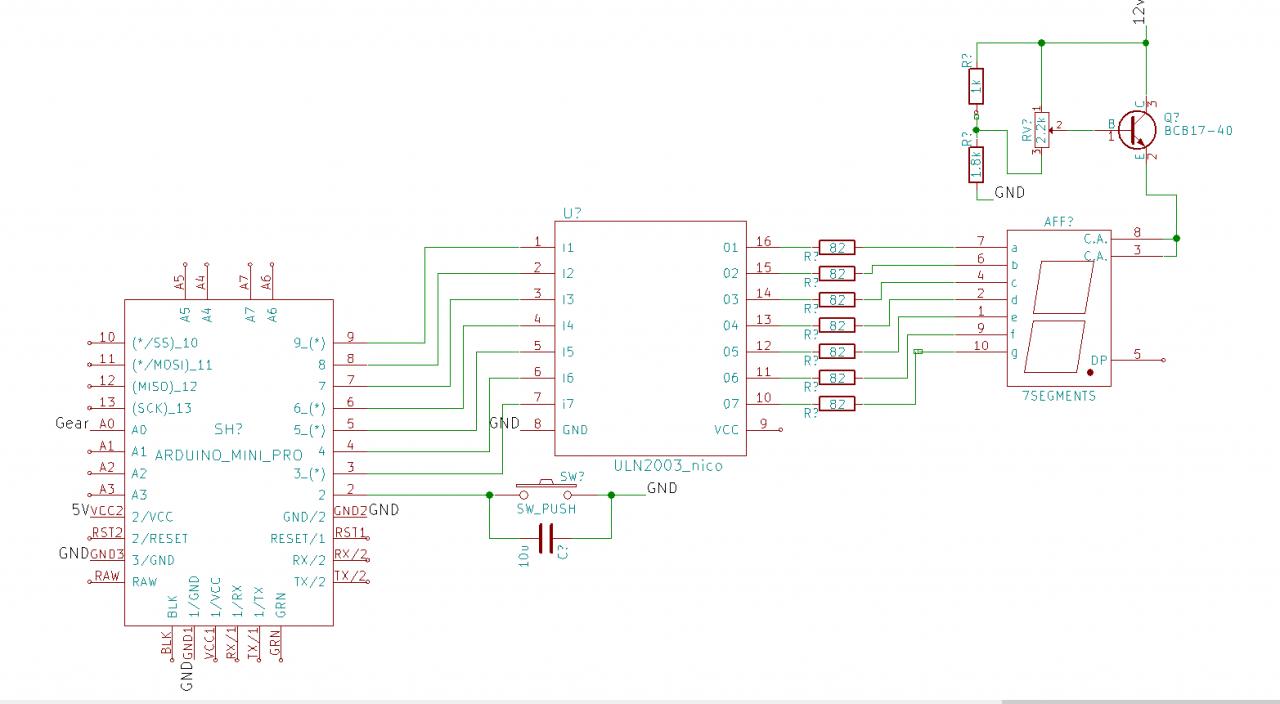Select the Gear net label

[x=73, y=424]
